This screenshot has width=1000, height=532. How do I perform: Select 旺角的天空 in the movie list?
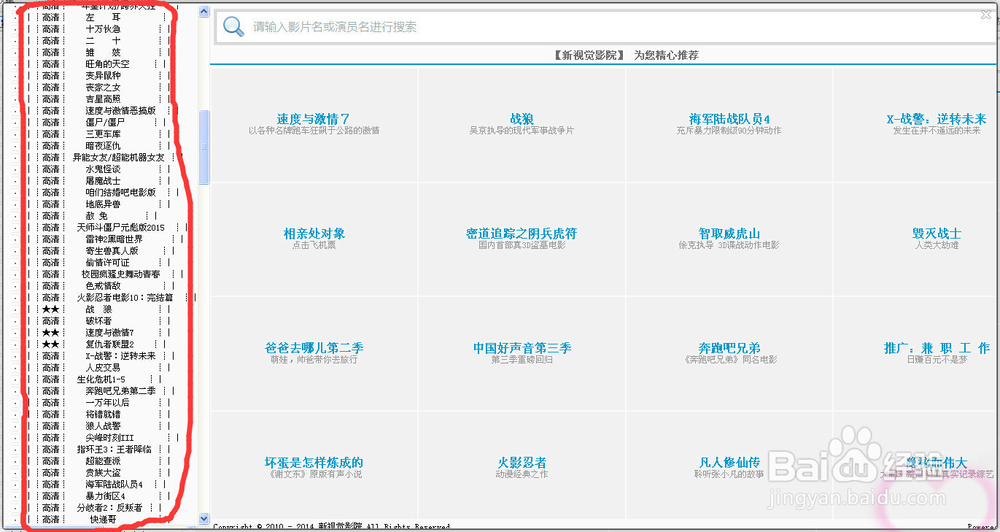click(107, 64)
